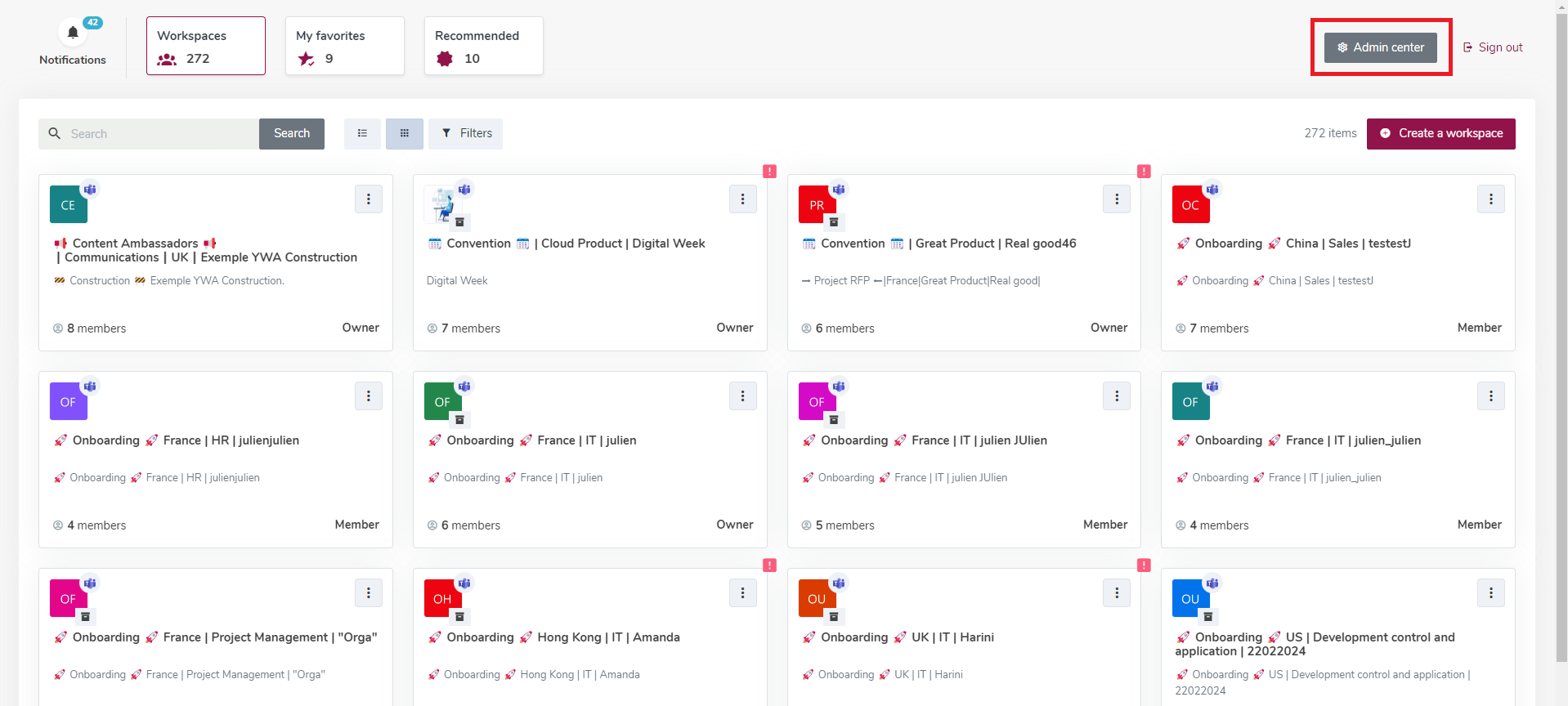Screen dimensions: 1568x706
Task: Click the archive icon on Project Management Orga card
Action: click(85, 616)
